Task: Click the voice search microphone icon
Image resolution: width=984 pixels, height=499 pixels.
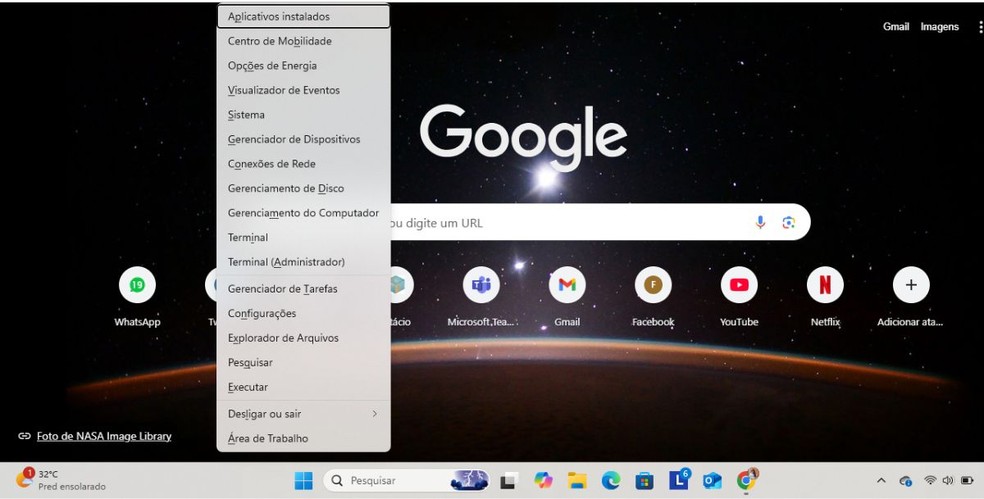Action: point(760,222)
